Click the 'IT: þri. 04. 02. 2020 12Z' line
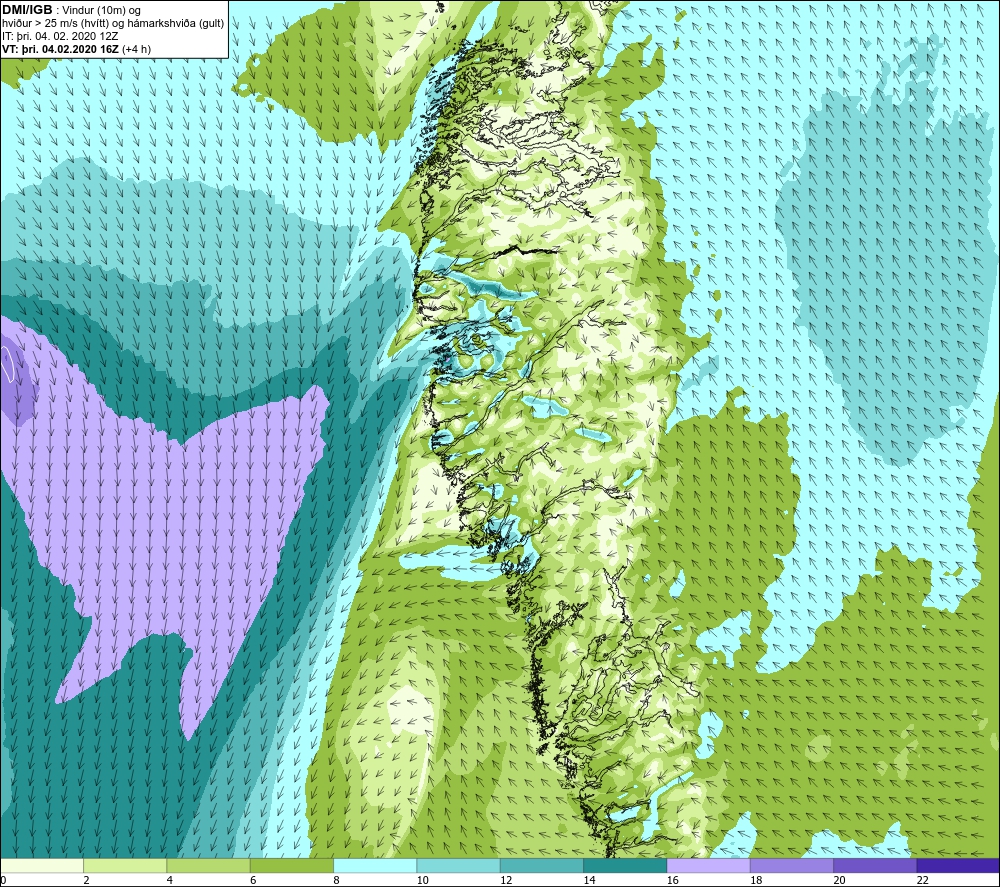Viewport: 1000px width, 887px height. pos(60,36)
